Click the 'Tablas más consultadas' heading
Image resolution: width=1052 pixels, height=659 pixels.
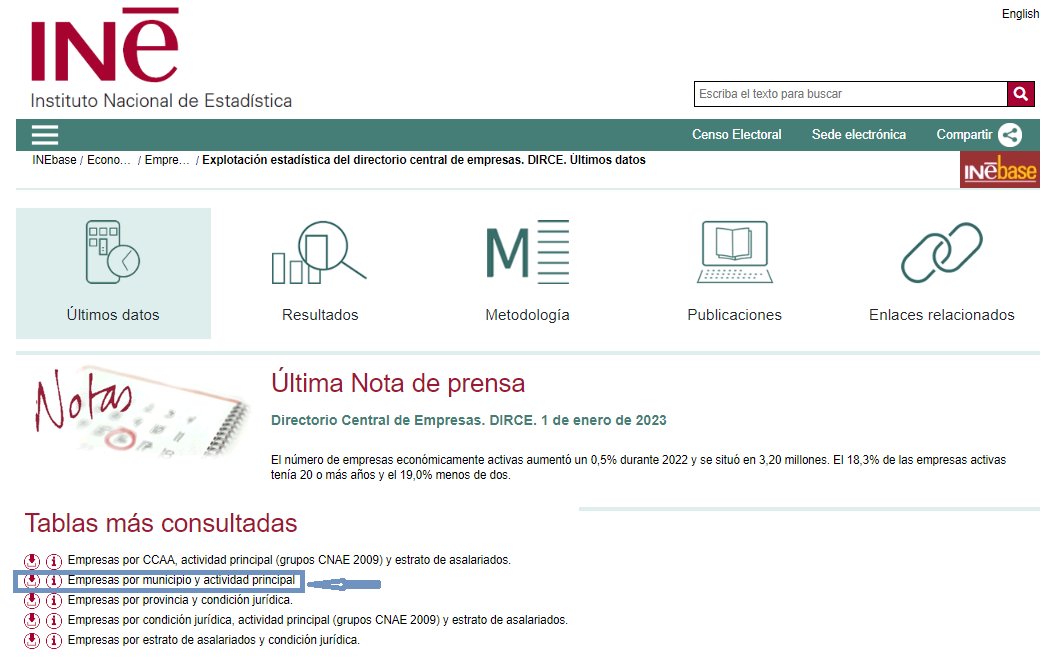161,523
